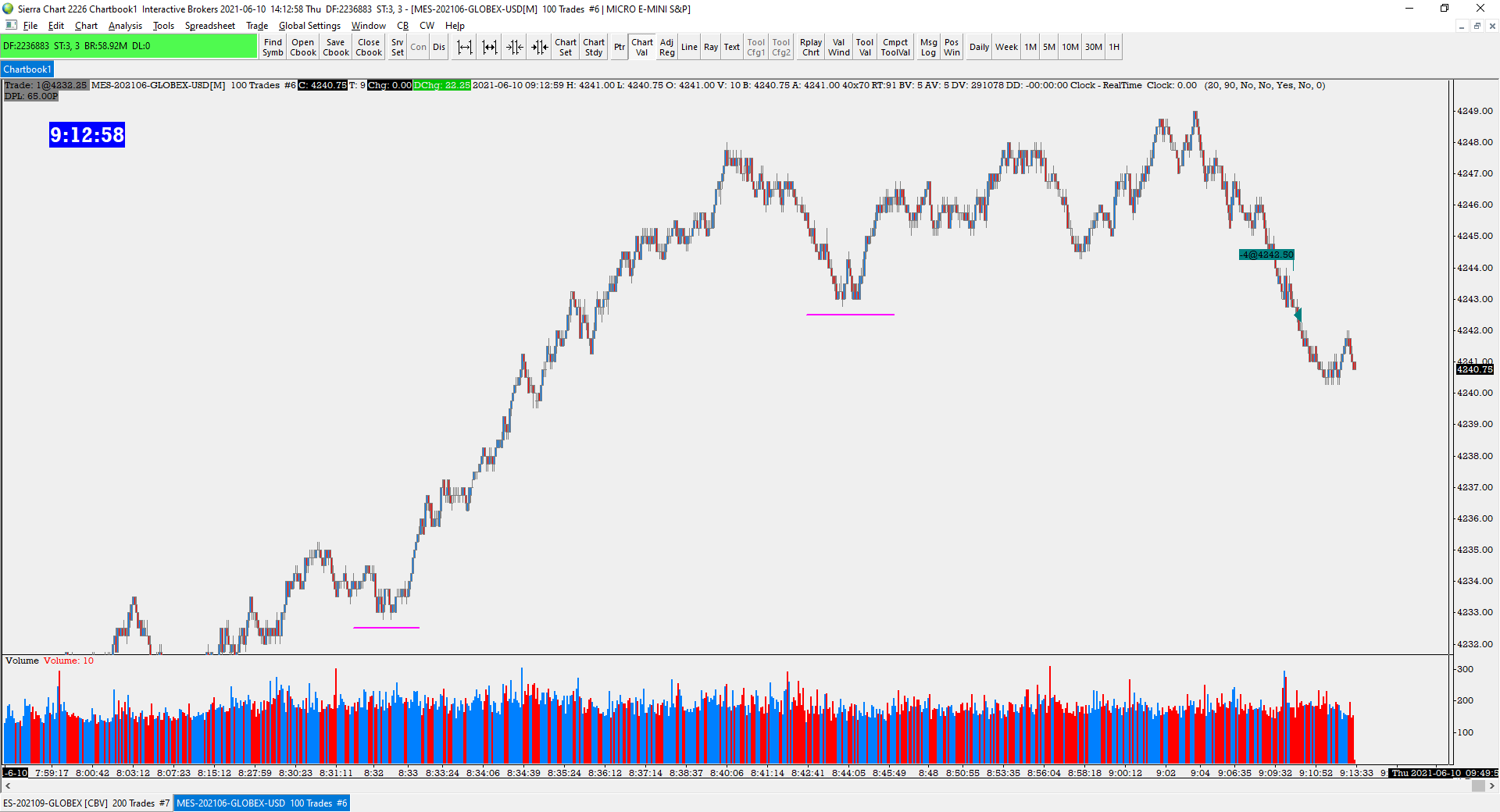Toggle the Chart Values tool
The height and width of the screenshot is (812, 1500).
642,47
